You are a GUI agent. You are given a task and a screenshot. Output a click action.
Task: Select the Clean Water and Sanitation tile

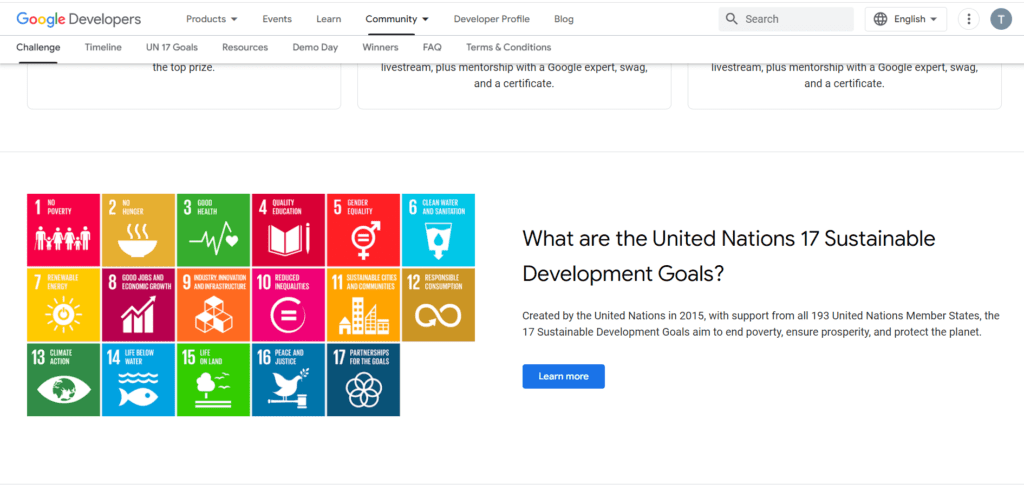(x=438, y=230)
